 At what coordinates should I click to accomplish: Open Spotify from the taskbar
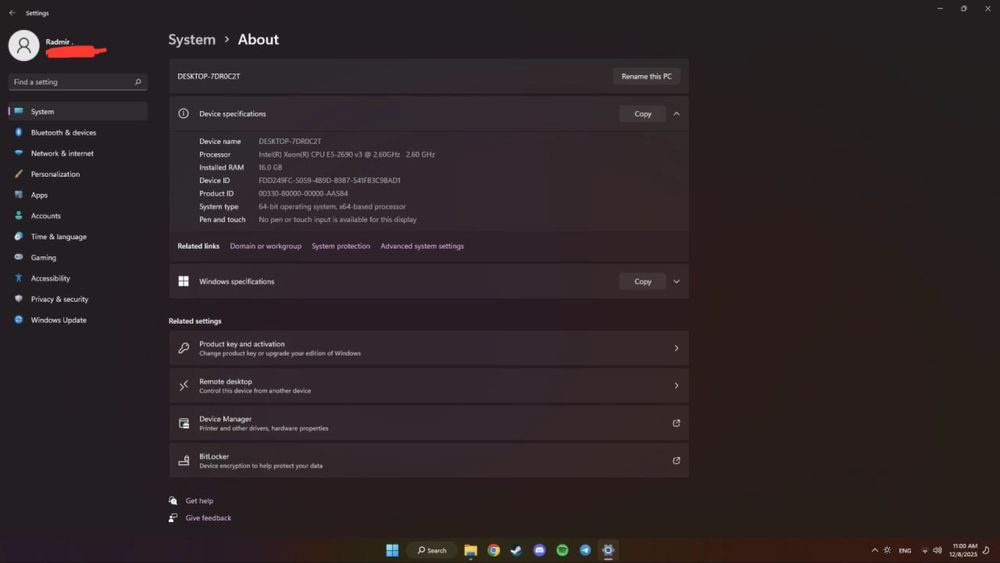point(562,550)
